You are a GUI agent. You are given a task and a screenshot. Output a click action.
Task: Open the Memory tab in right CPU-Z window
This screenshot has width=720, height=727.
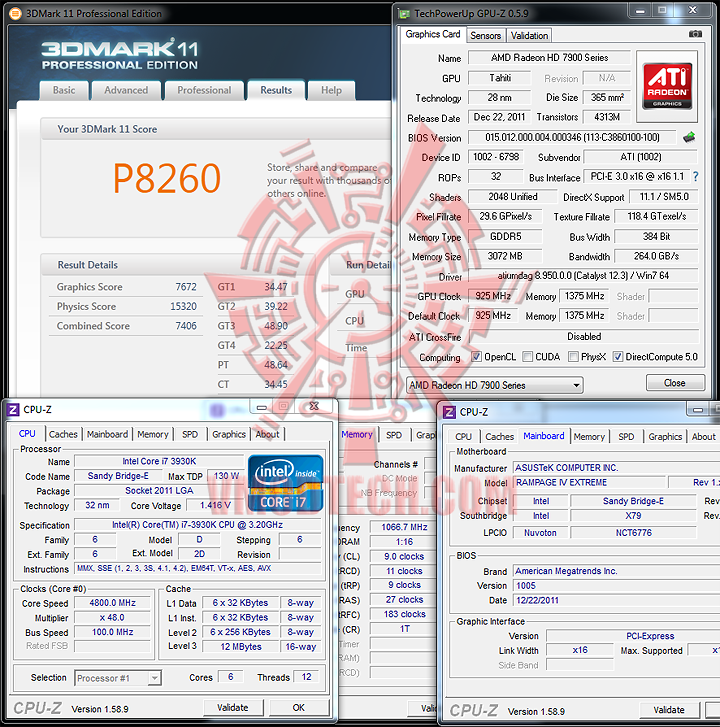tap(589, 437)
